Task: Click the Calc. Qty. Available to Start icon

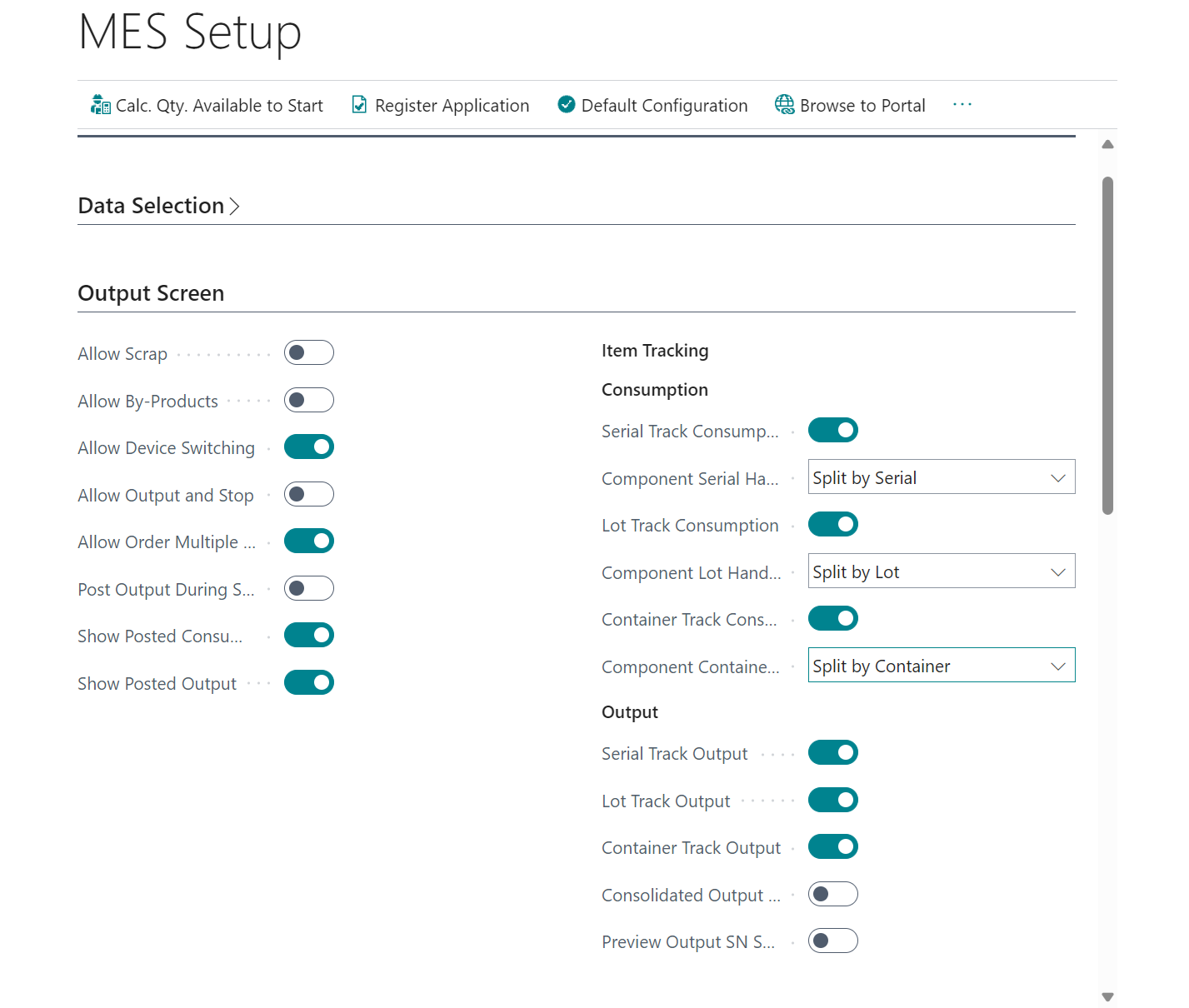Action: (x=100, y=104)
